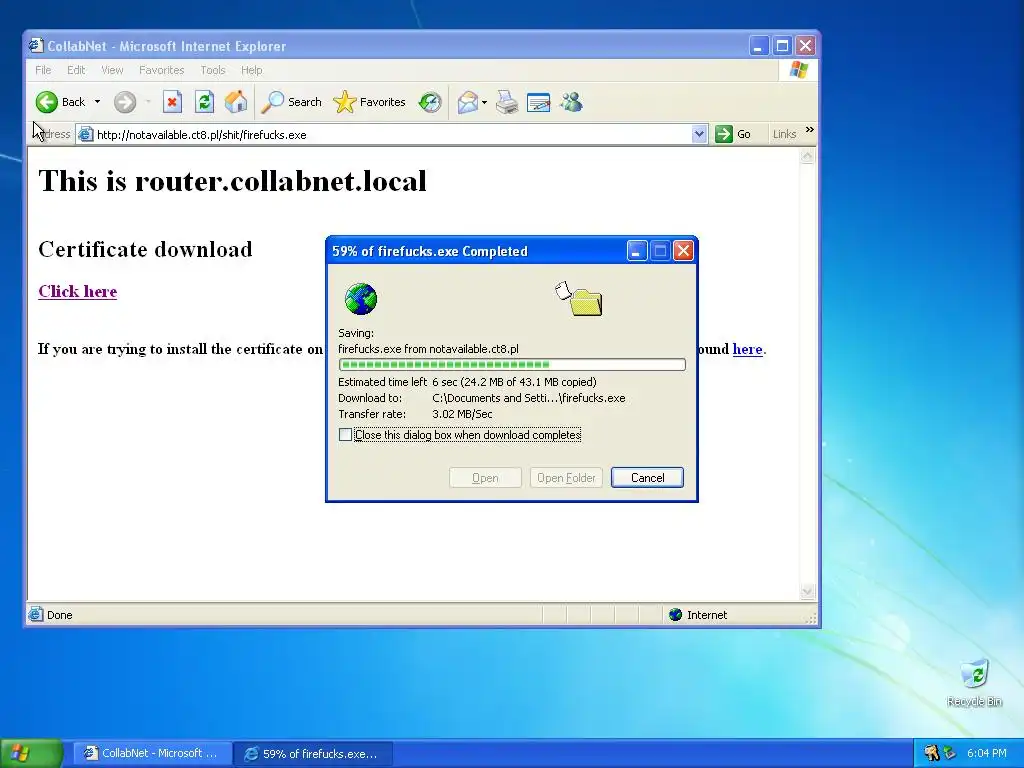Click the Download to path text
The image size is (1024, 768).
[528, 398]
